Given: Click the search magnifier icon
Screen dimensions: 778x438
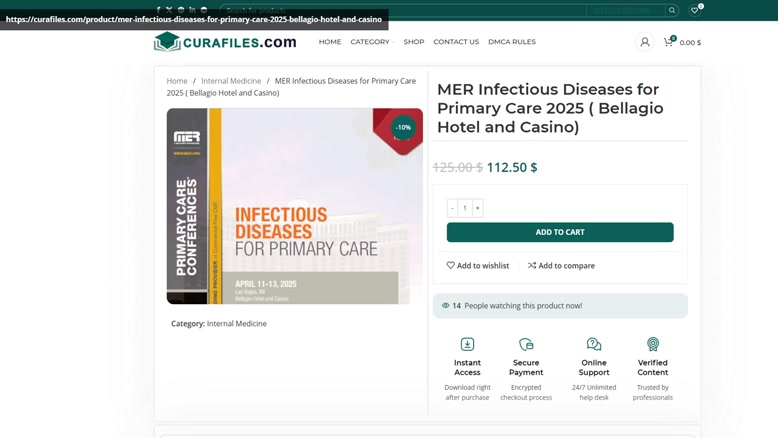Looking at the screenshot, I should point(672,10).
